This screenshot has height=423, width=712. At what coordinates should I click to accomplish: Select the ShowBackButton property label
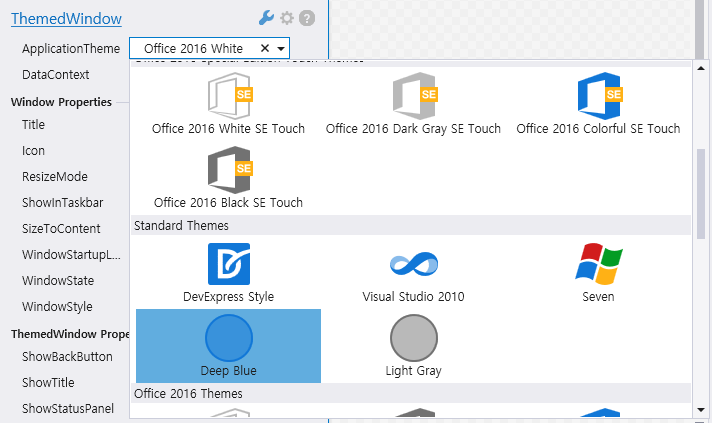(67, 357)
